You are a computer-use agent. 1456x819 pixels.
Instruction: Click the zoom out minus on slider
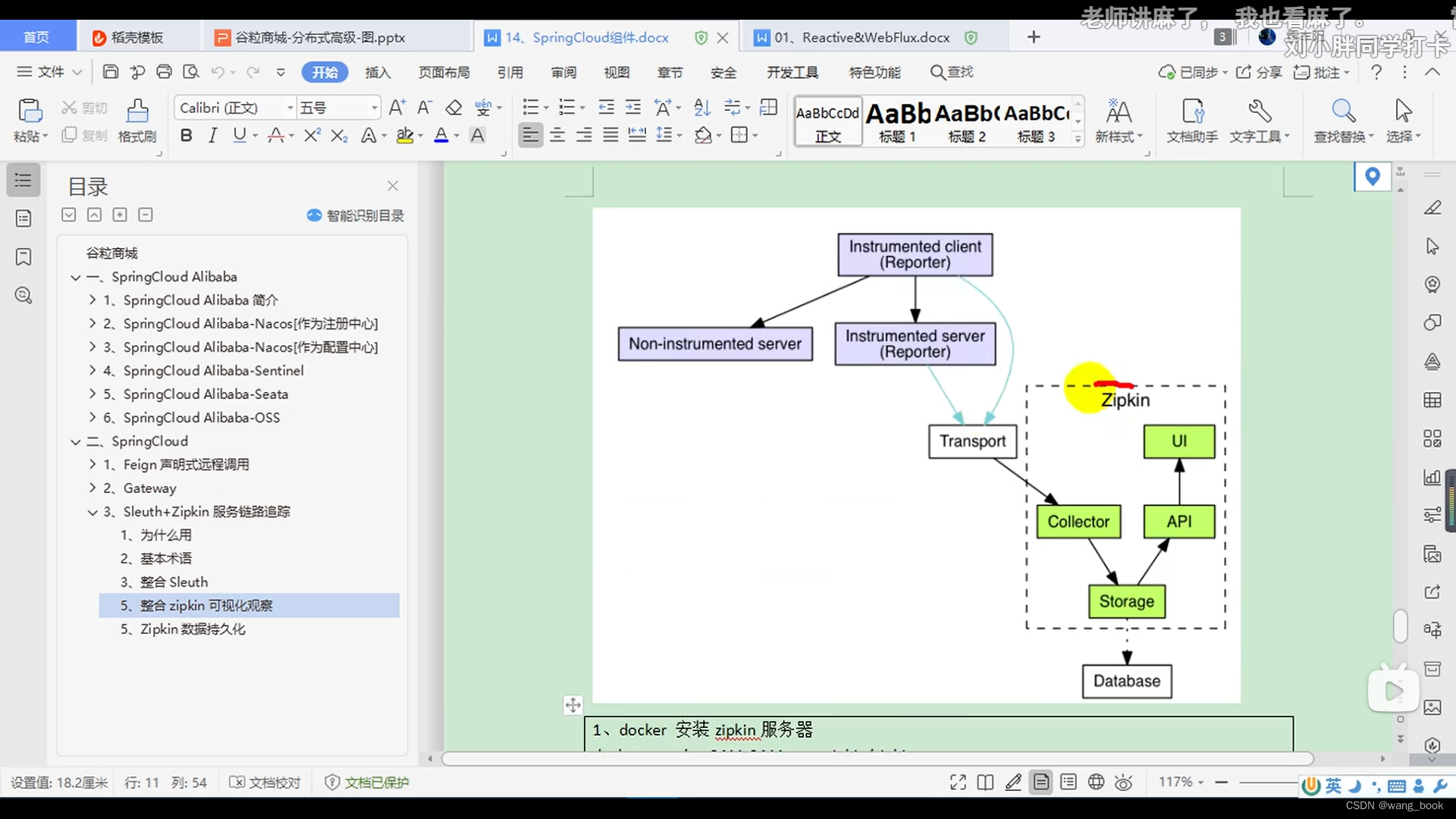(x=1221, y=782)
